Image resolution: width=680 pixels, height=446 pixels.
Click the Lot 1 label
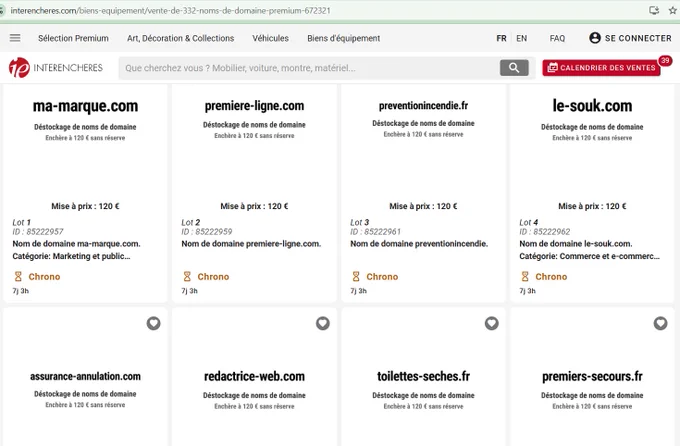[21, 222]
